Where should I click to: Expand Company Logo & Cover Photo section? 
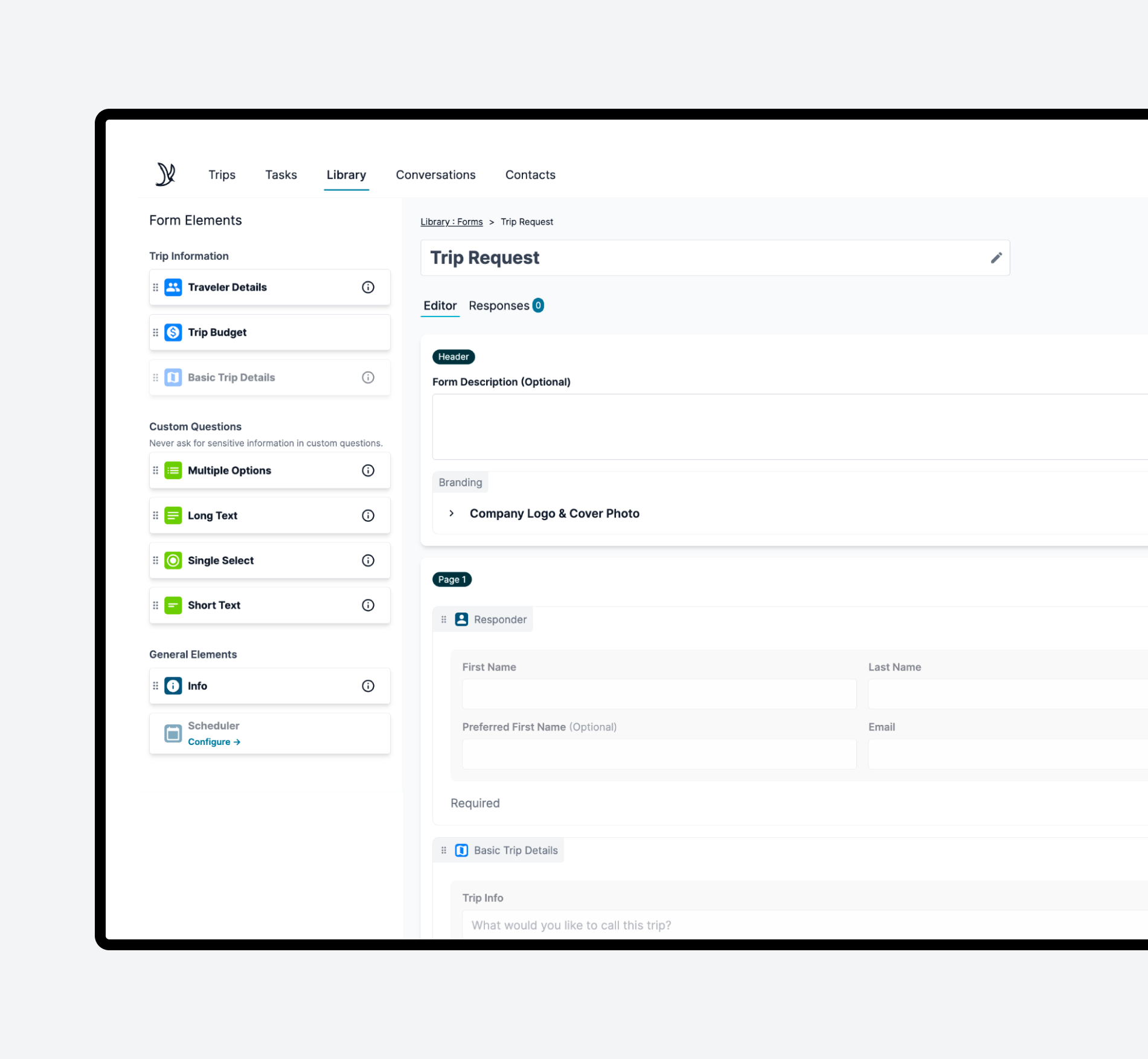(451, 513)
